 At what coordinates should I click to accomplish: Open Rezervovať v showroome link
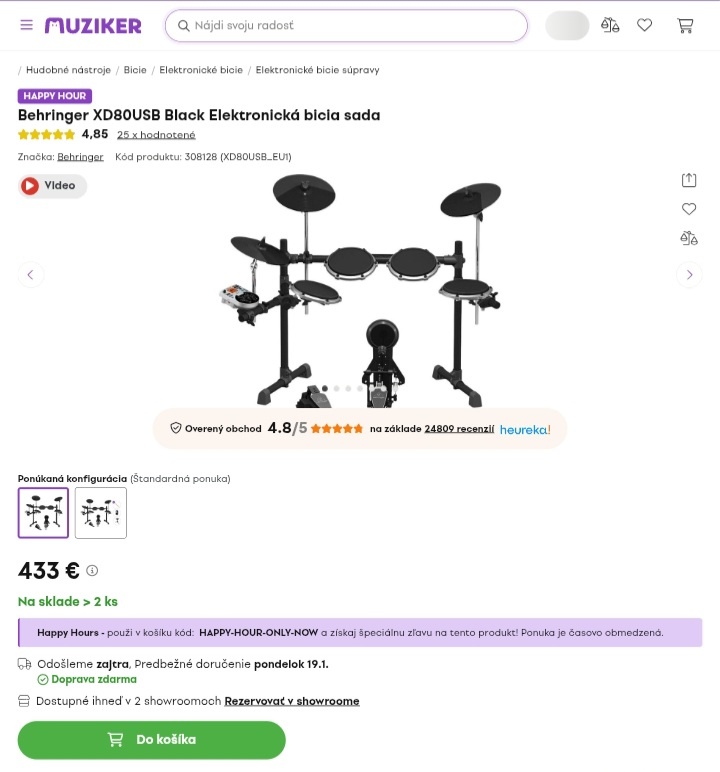(x=292, y=701)
